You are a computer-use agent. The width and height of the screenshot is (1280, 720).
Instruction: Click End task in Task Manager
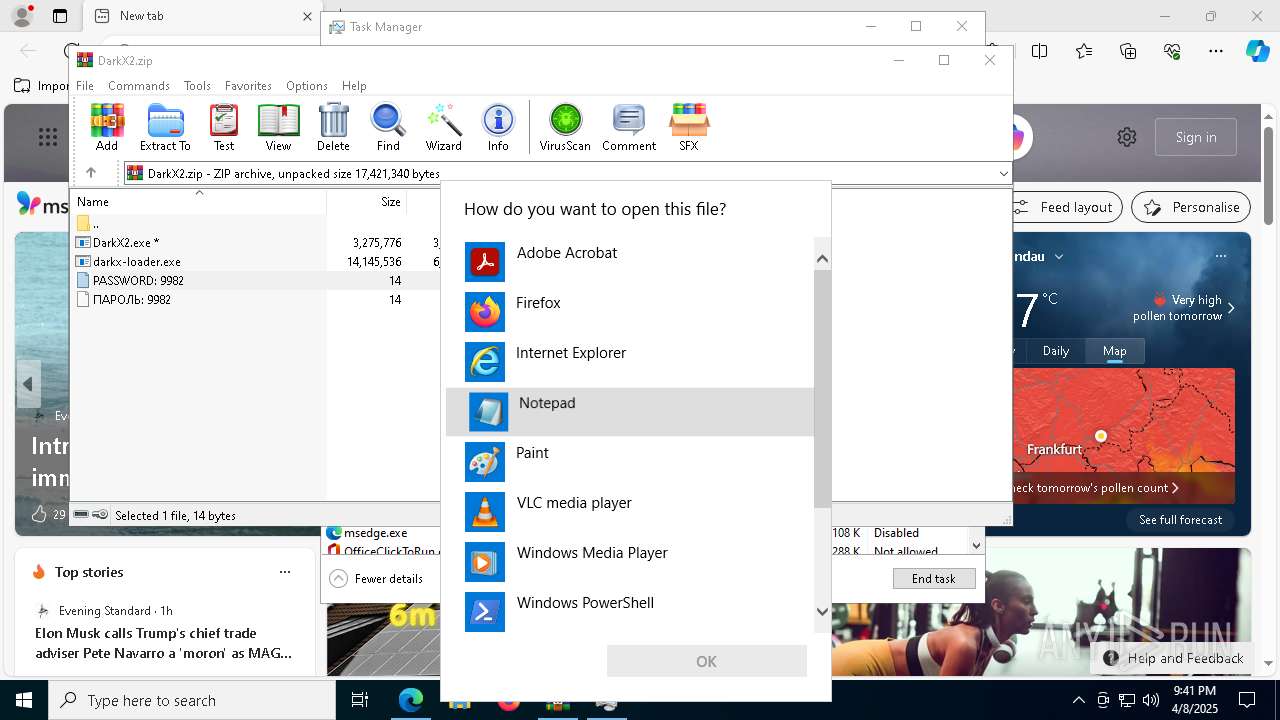tap(933, 578)
